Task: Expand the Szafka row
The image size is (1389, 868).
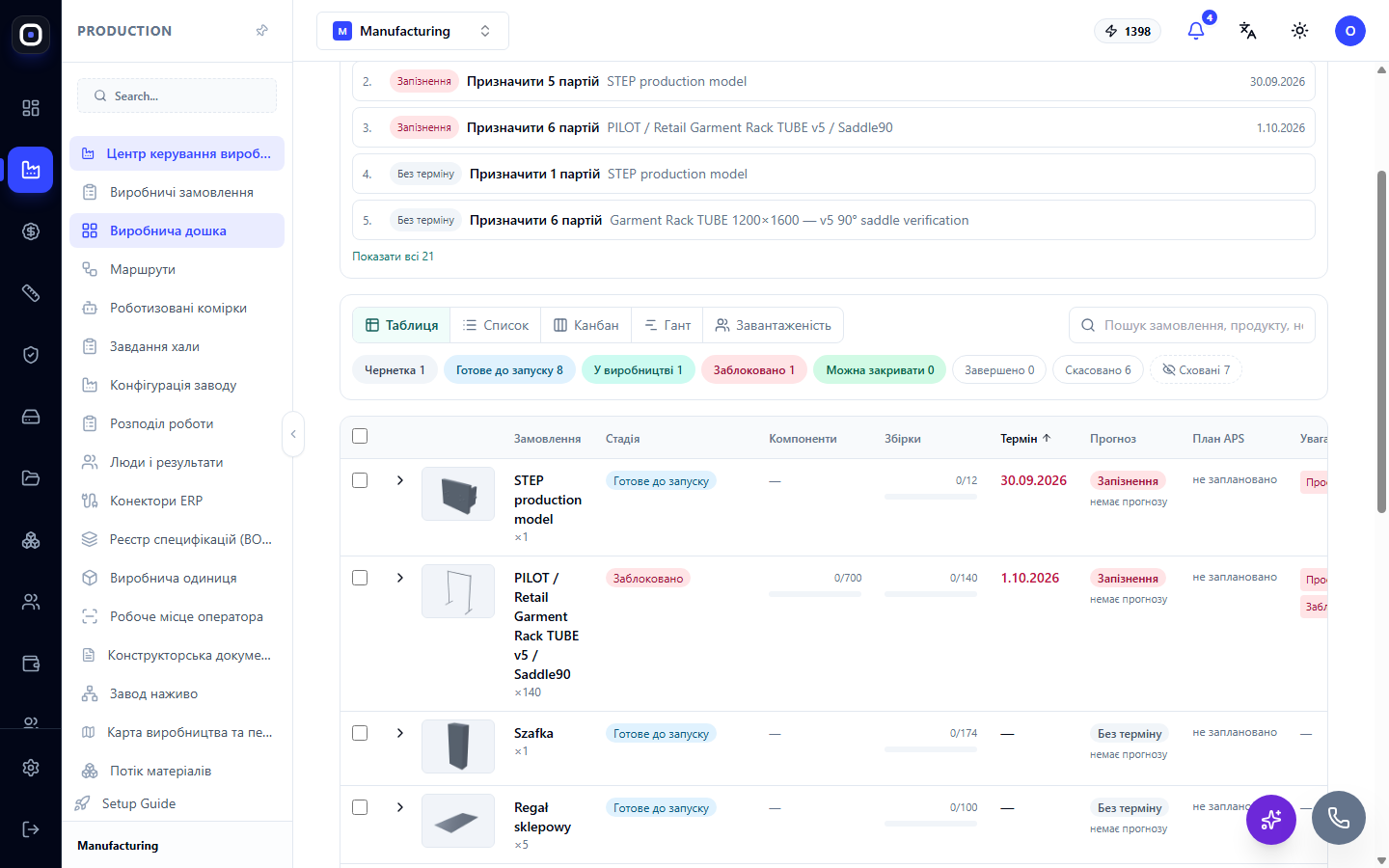Action: [x=400, y=733]
